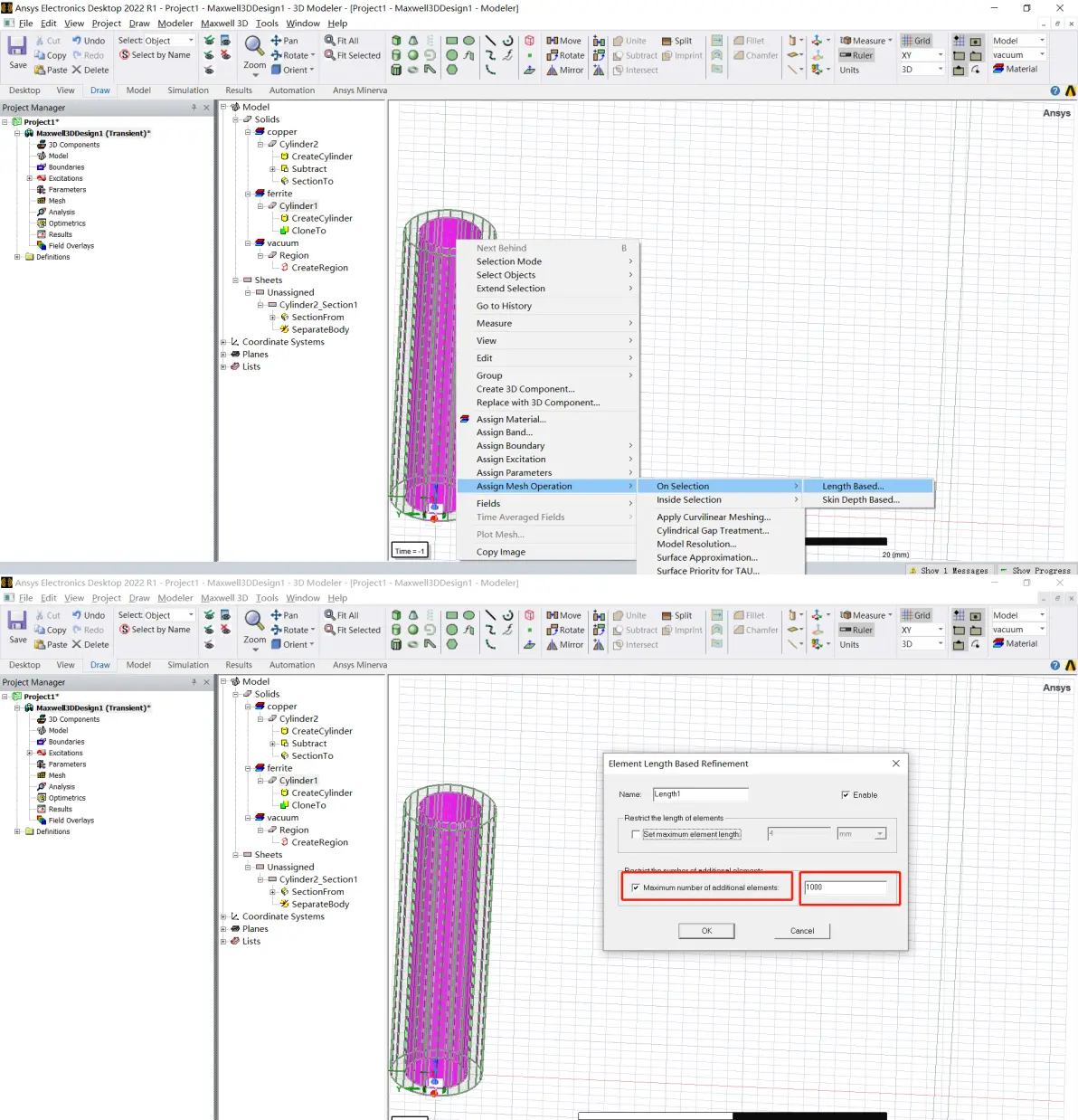Image resolution: width=1078 pixels, height=1120 pixels.
Task: Open Model dropdown in the Refinement dialog window
Action: click(1018, 615)
